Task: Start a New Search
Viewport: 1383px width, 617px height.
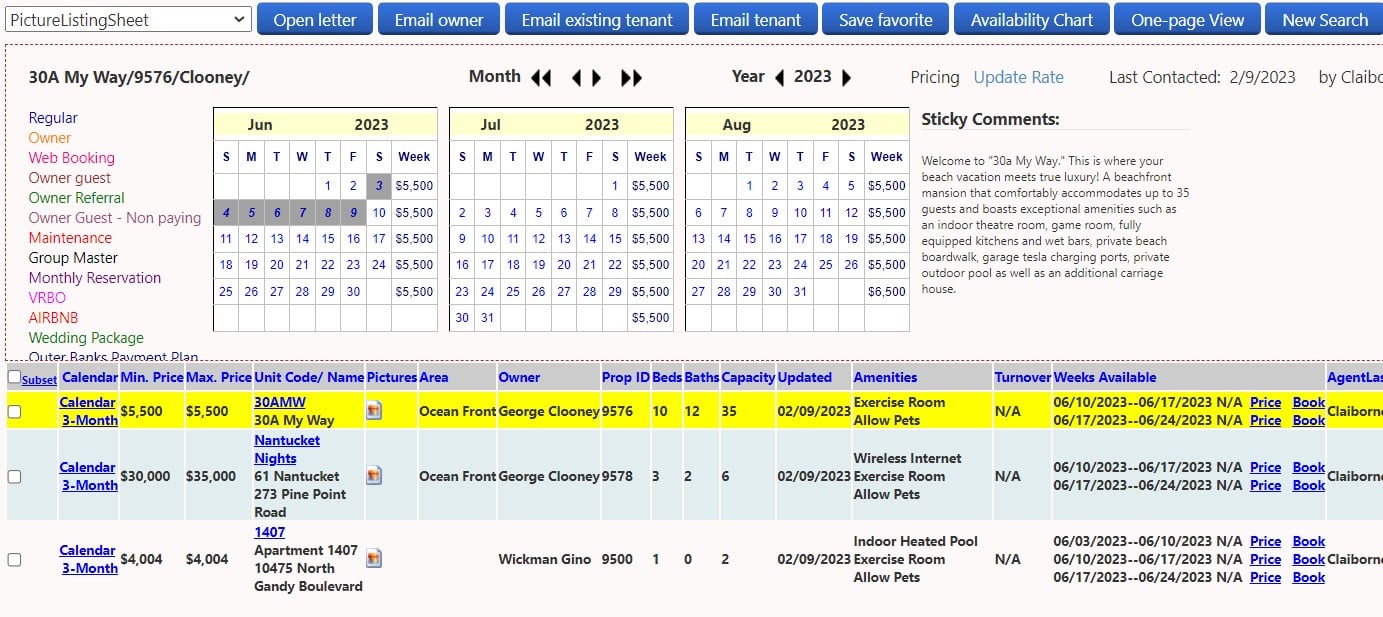Action: [x=1325, y=19]
